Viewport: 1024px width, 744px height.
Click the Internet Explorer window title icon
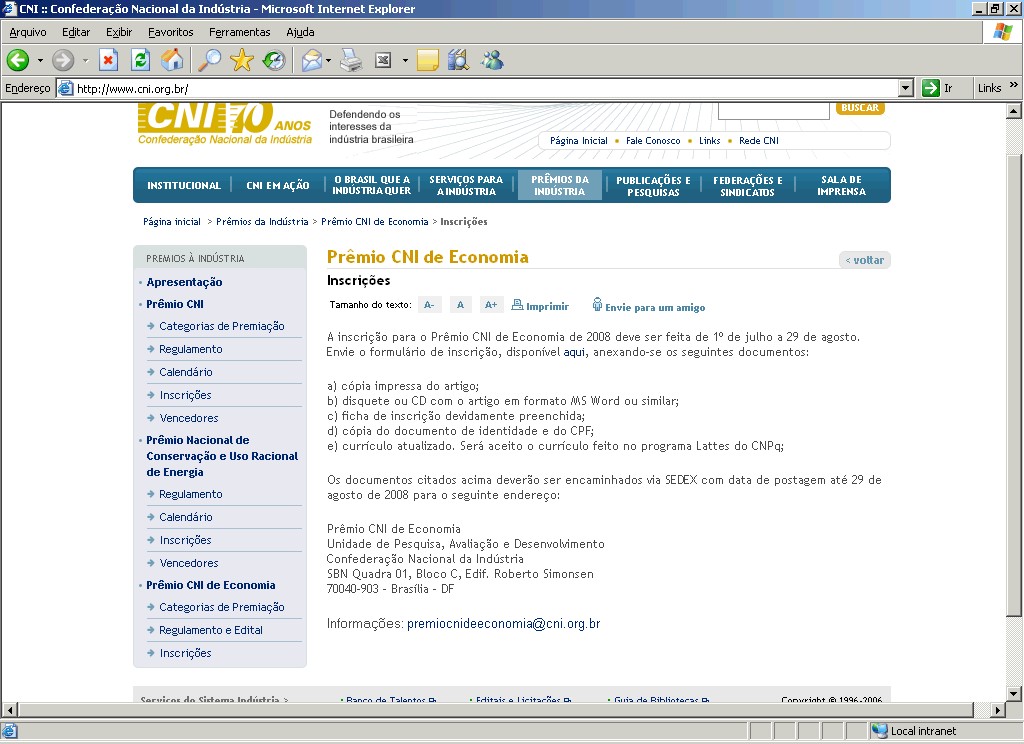pos(9,8)
